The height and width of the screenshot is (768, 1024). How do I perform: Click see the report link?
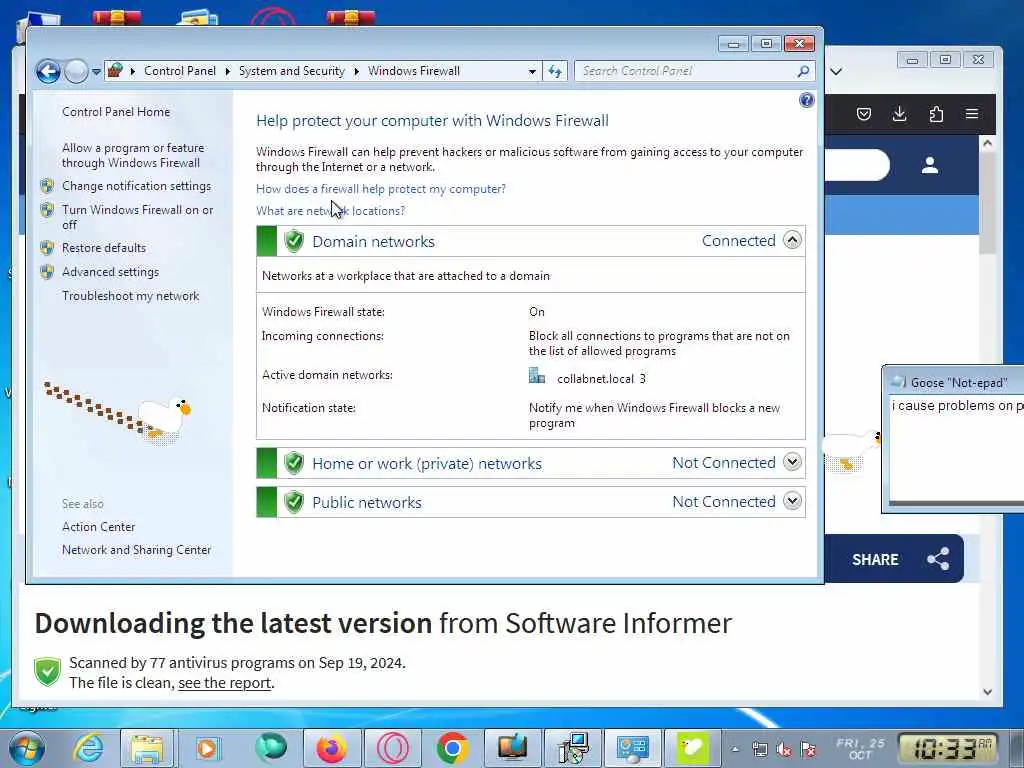[x=224, y=683]
